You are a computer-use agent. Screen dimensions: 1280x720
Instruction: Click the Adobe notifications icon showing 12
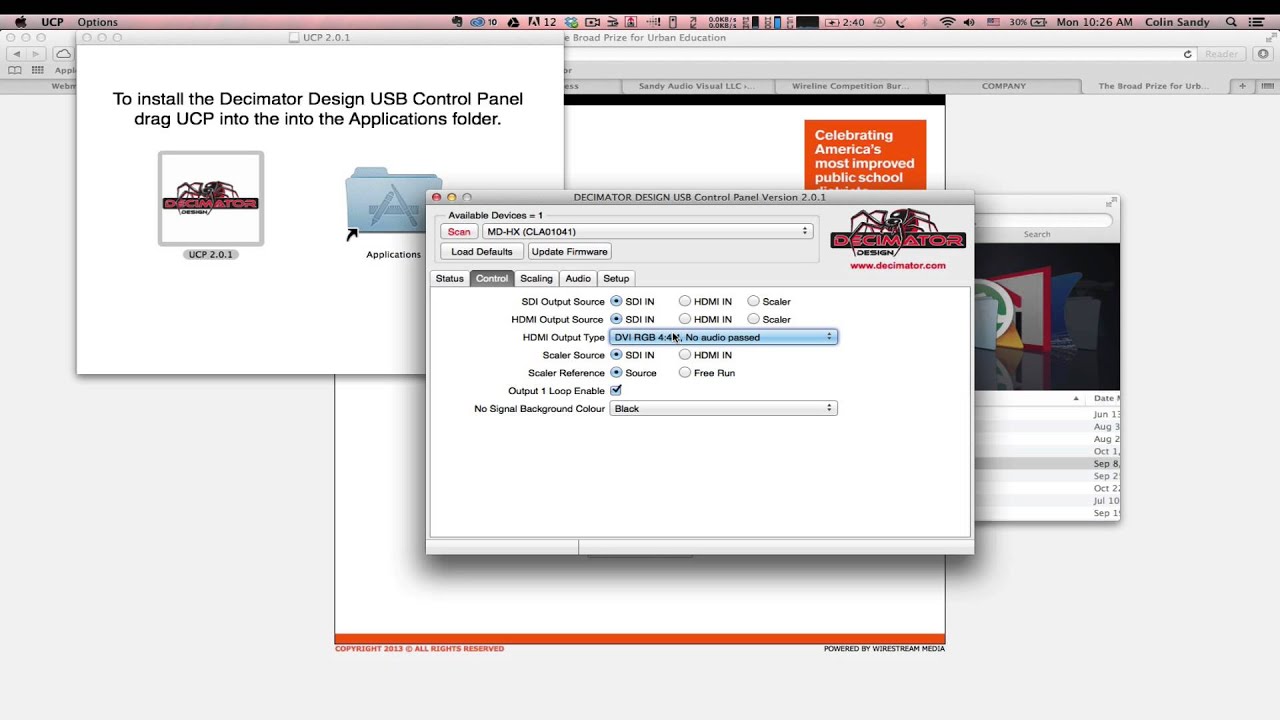click(542, 22)
